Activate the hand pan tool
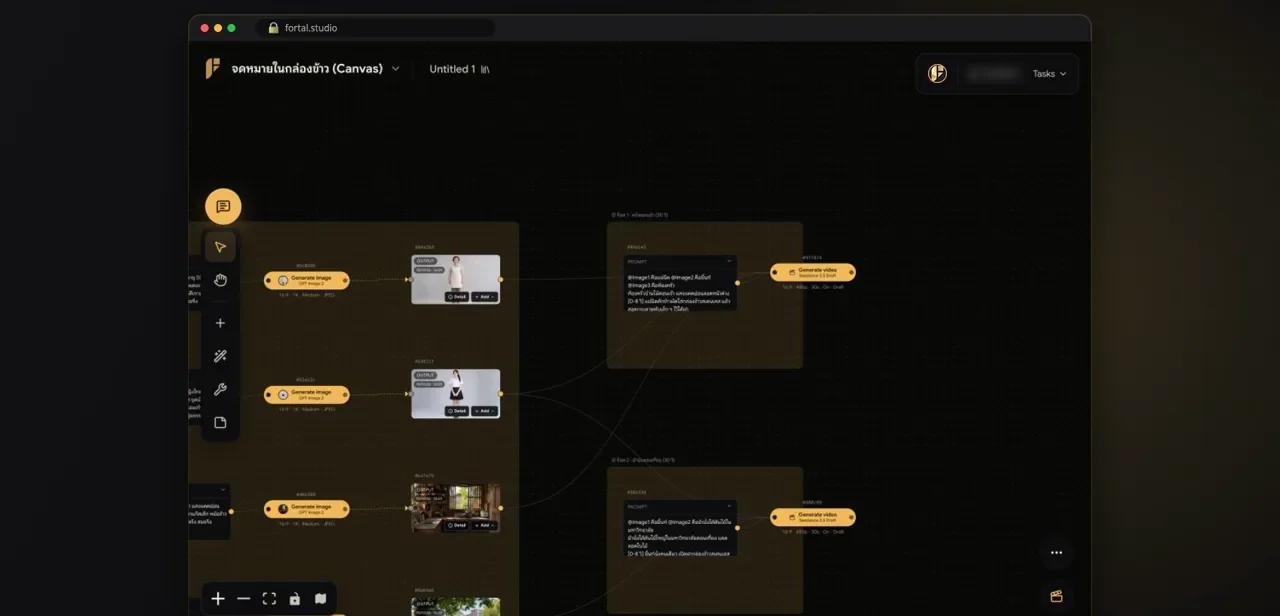1280x616 pixels. (x=221, y=280)
